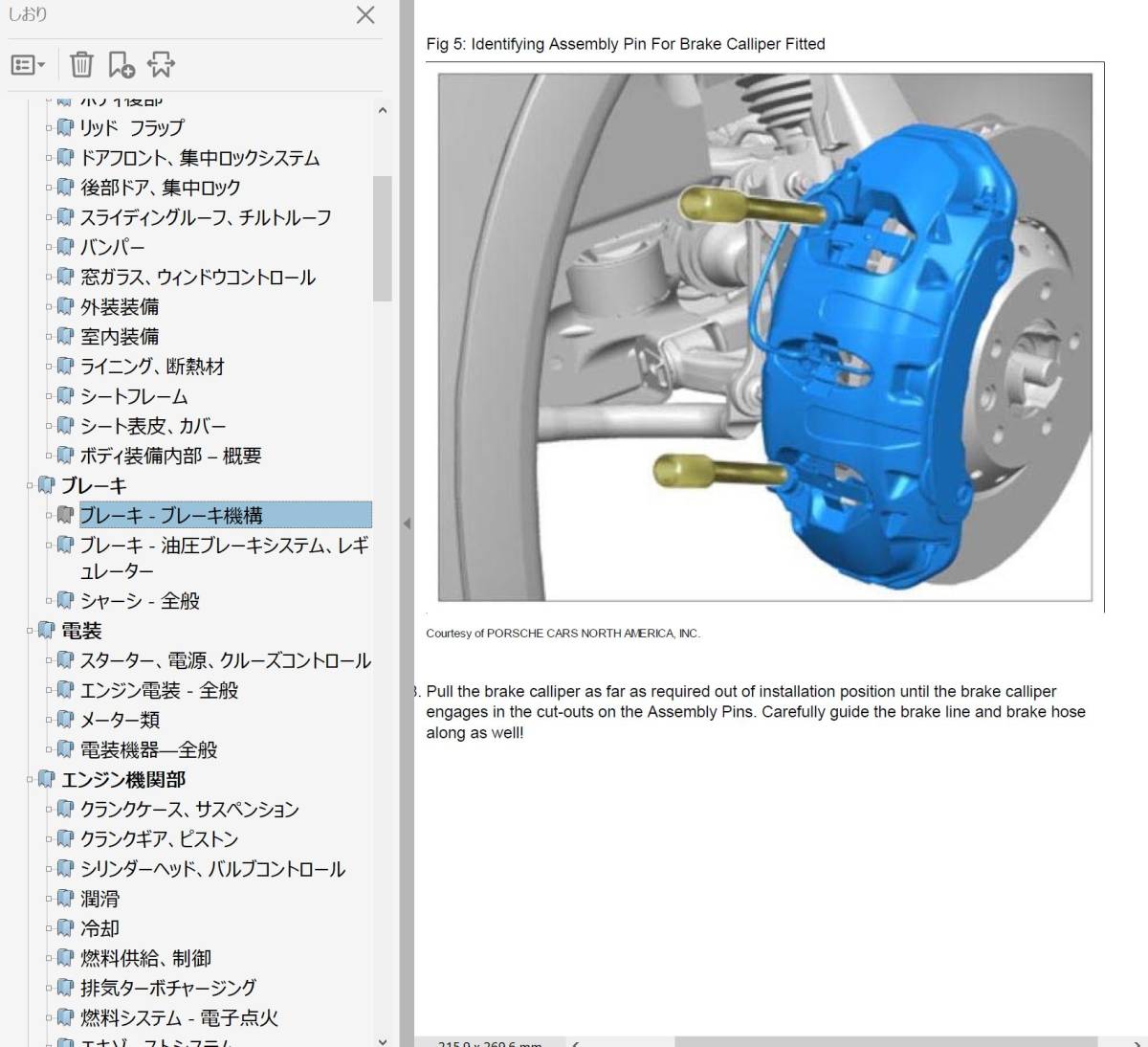The image size is (1148, 1047).
Task: Open the クランクギア、ピストン bookmark
Action: 159,839
